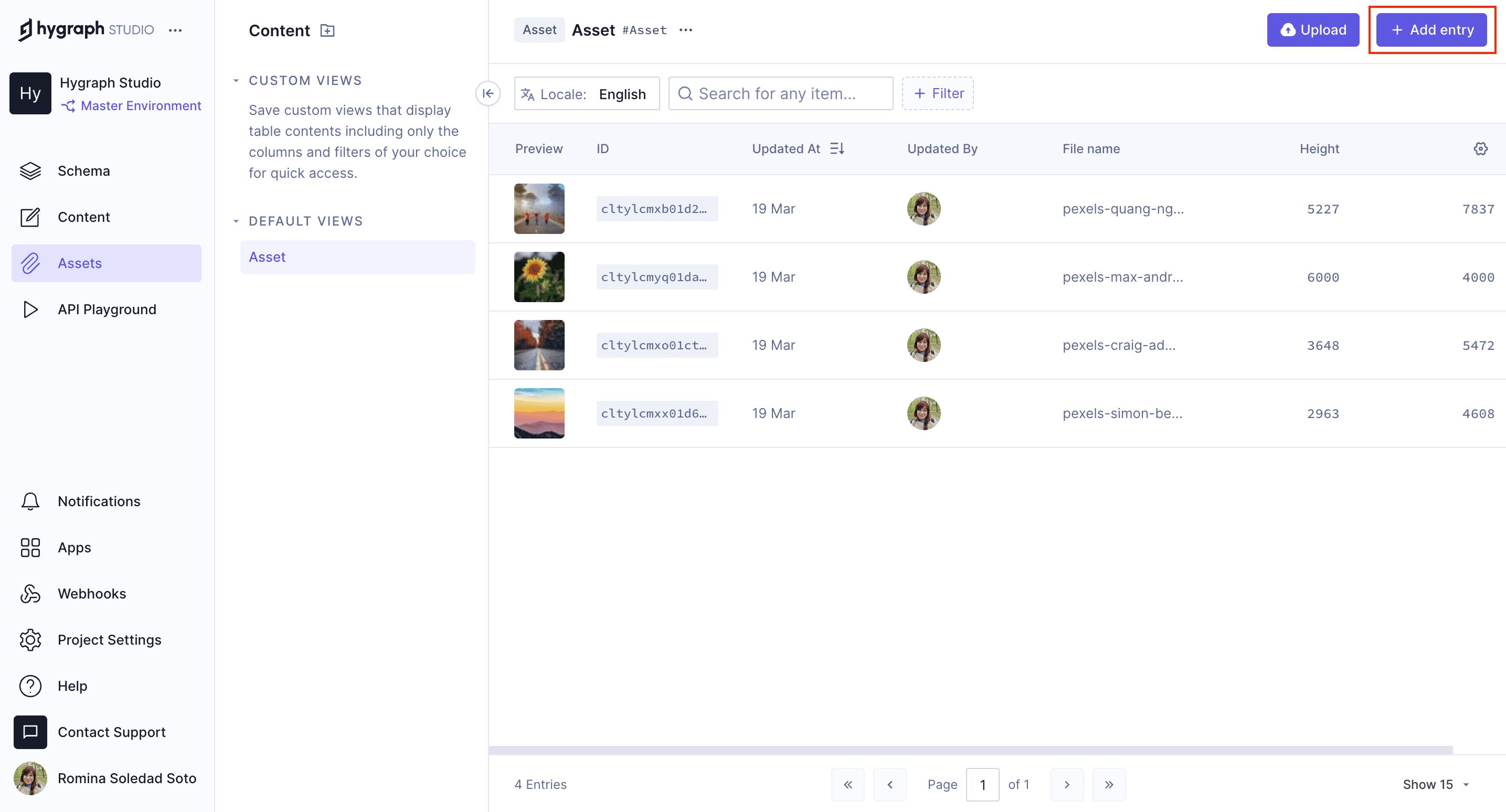
Task: Open the Asset model options ellipsis
Action: pyautogui.click(x=686, y=30)
